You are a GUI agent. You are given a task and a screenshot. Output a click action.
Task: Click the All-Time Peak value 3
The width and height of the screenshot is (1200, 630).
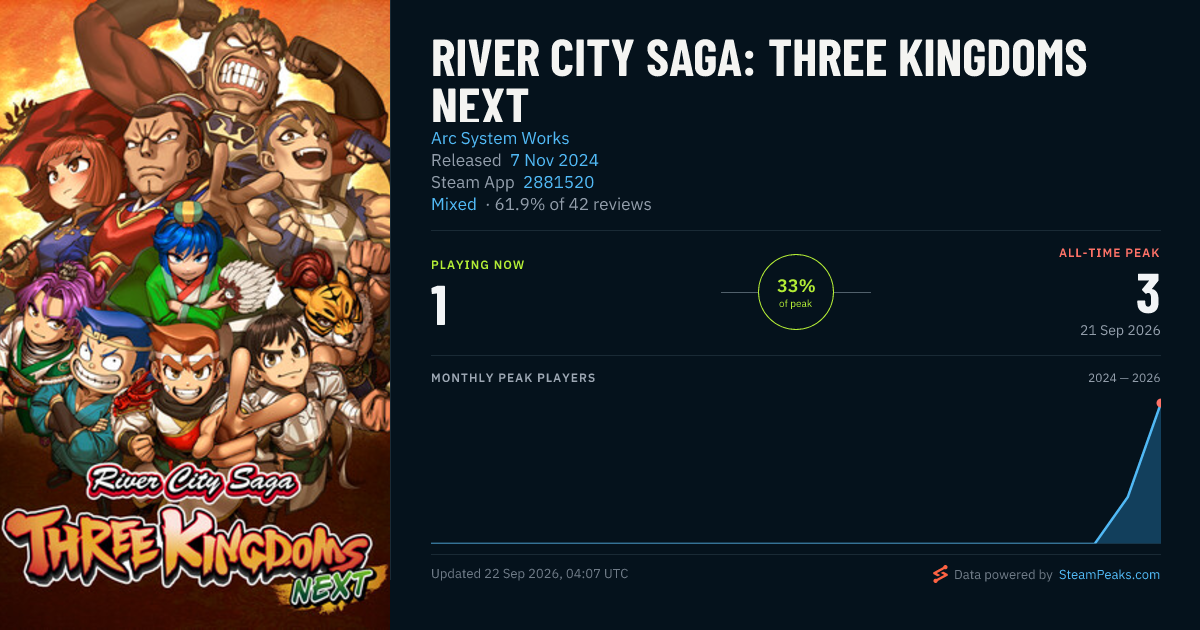pos(1148,294)
